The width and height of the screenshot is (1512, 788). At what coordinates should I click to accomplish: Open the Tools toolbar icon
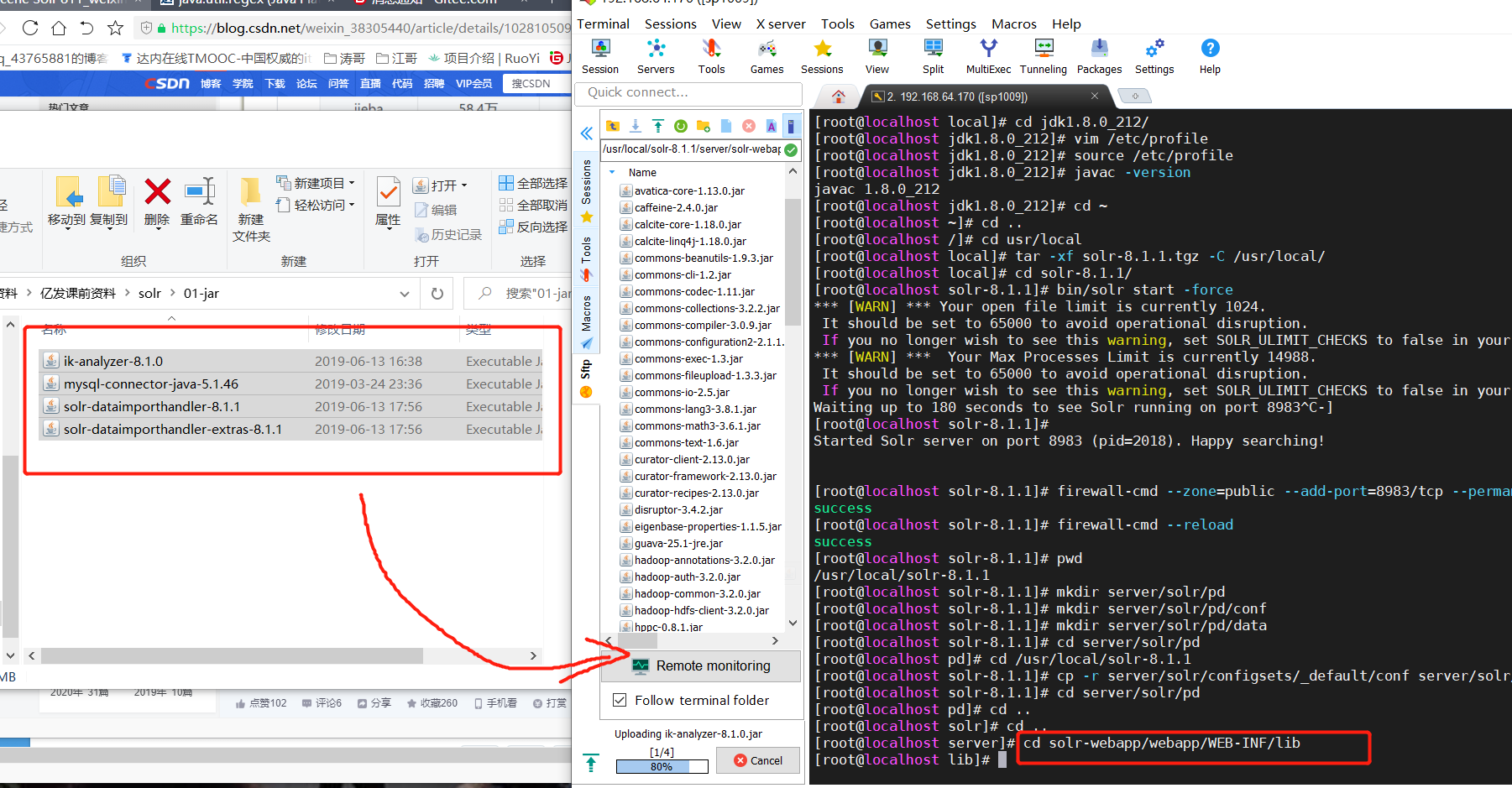pos(711,56)
